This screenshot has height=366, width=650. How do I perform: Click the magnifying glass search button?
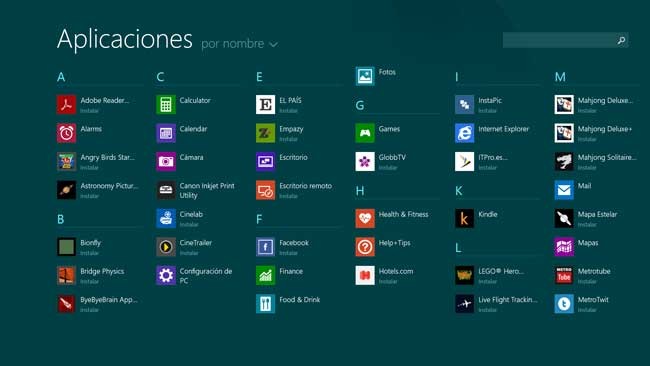[621, 40]
